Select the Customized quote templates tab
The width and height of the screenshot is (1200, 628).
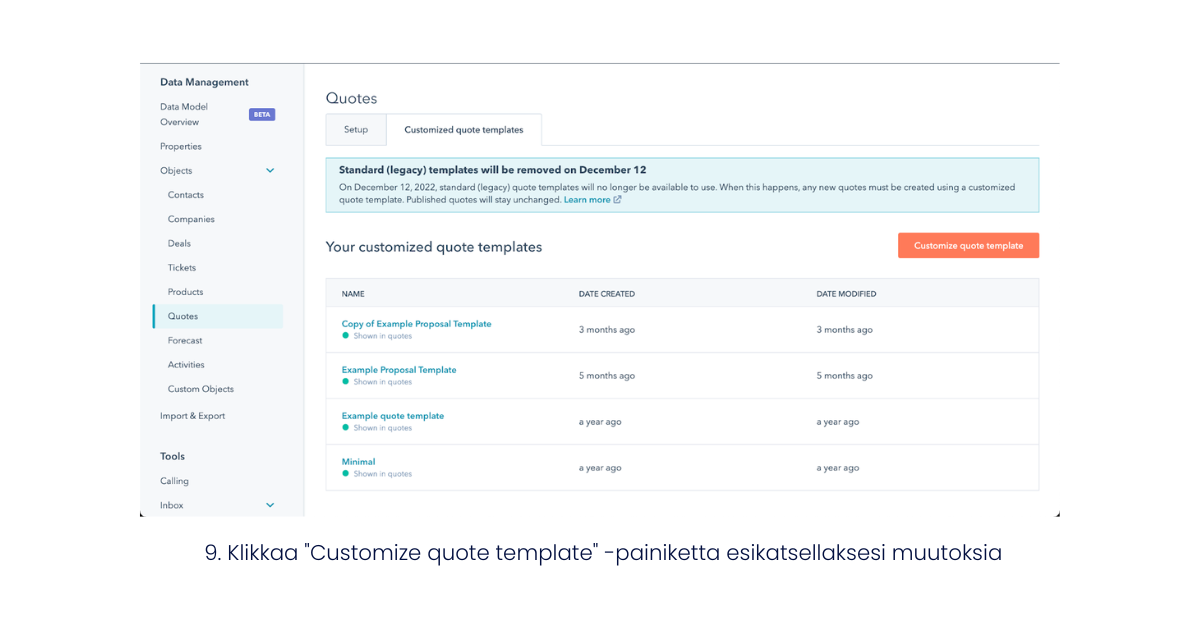point(464,130)
